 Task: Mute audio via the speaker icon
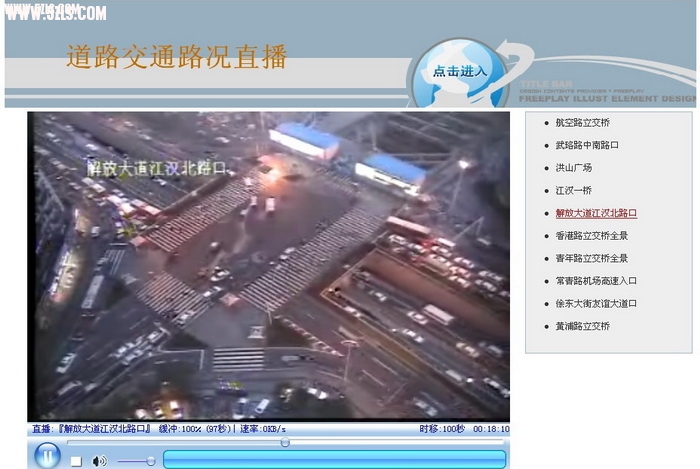point(99,461)
